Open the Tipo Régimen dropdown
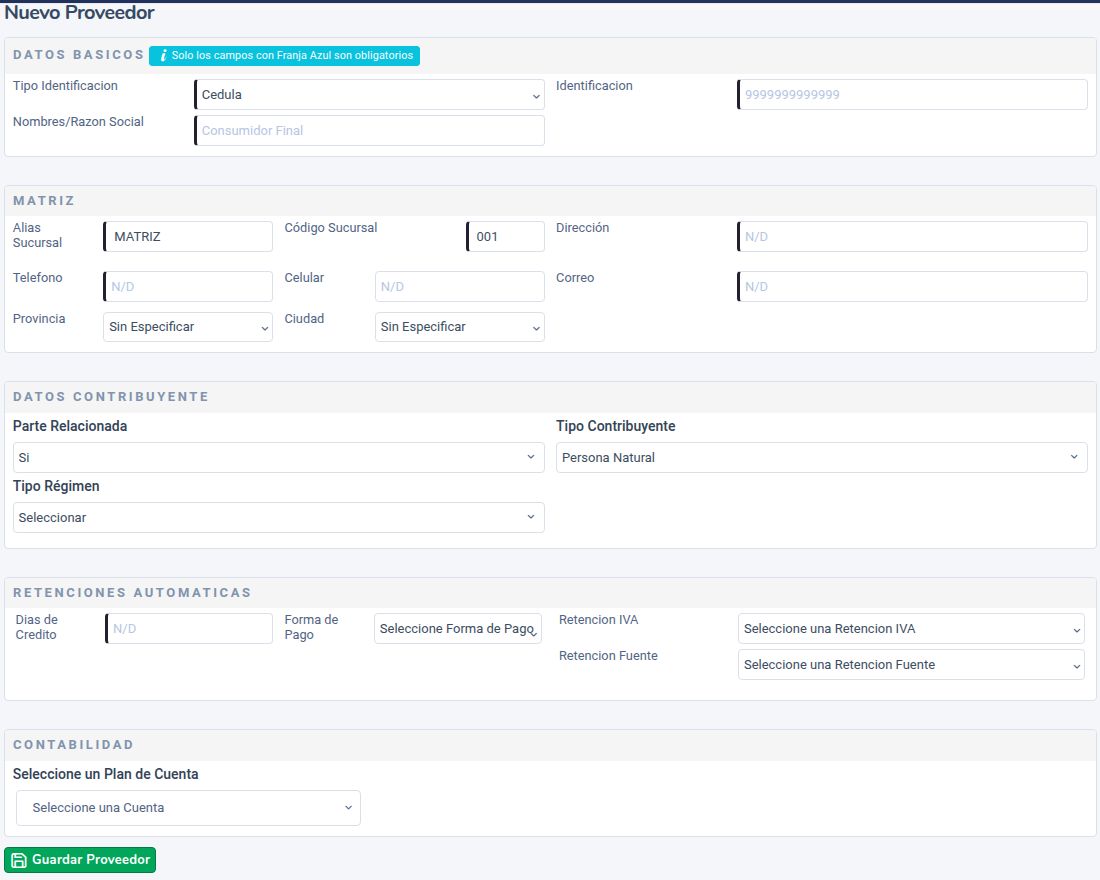Screen dimensions: 1100x880 (x=279, y=517)
